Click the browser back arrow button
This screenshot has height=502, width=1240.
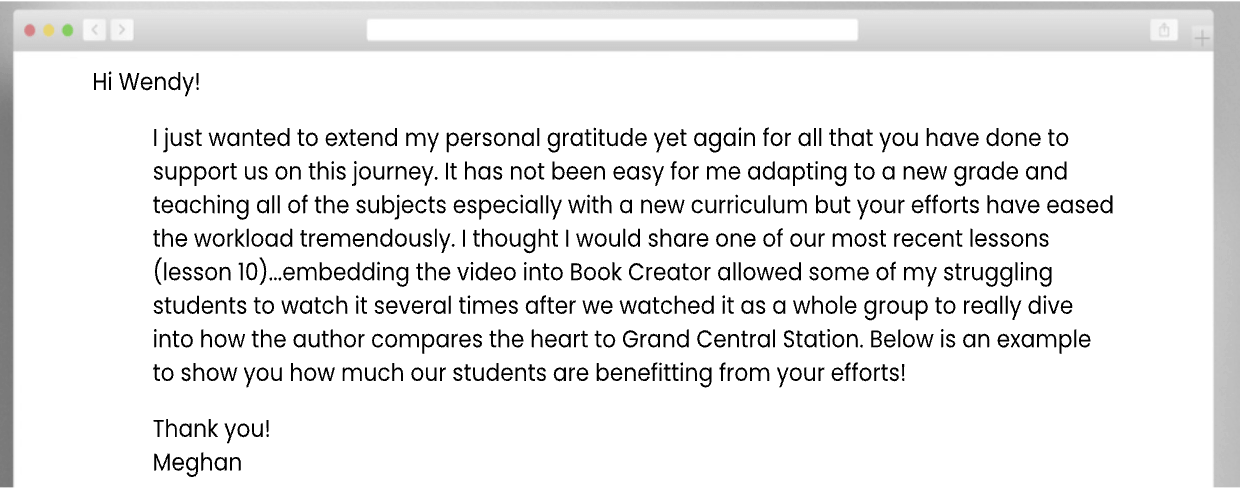(96, 30)
